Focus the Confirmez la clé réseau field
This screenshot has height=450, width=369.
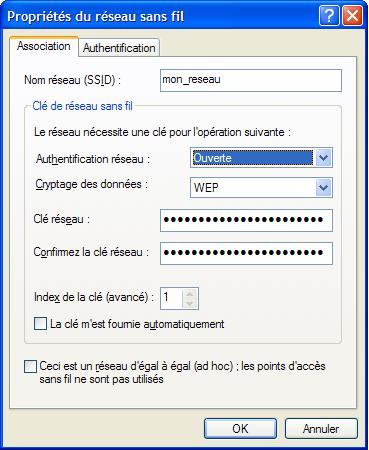(246, 253)
